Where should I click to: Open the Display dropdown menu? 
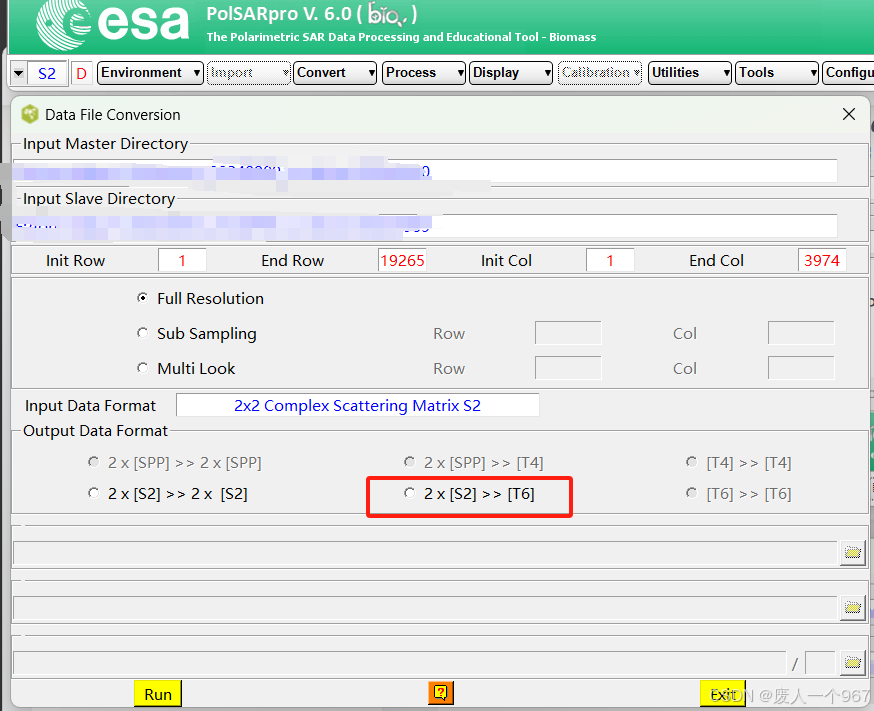pos(511,73)
